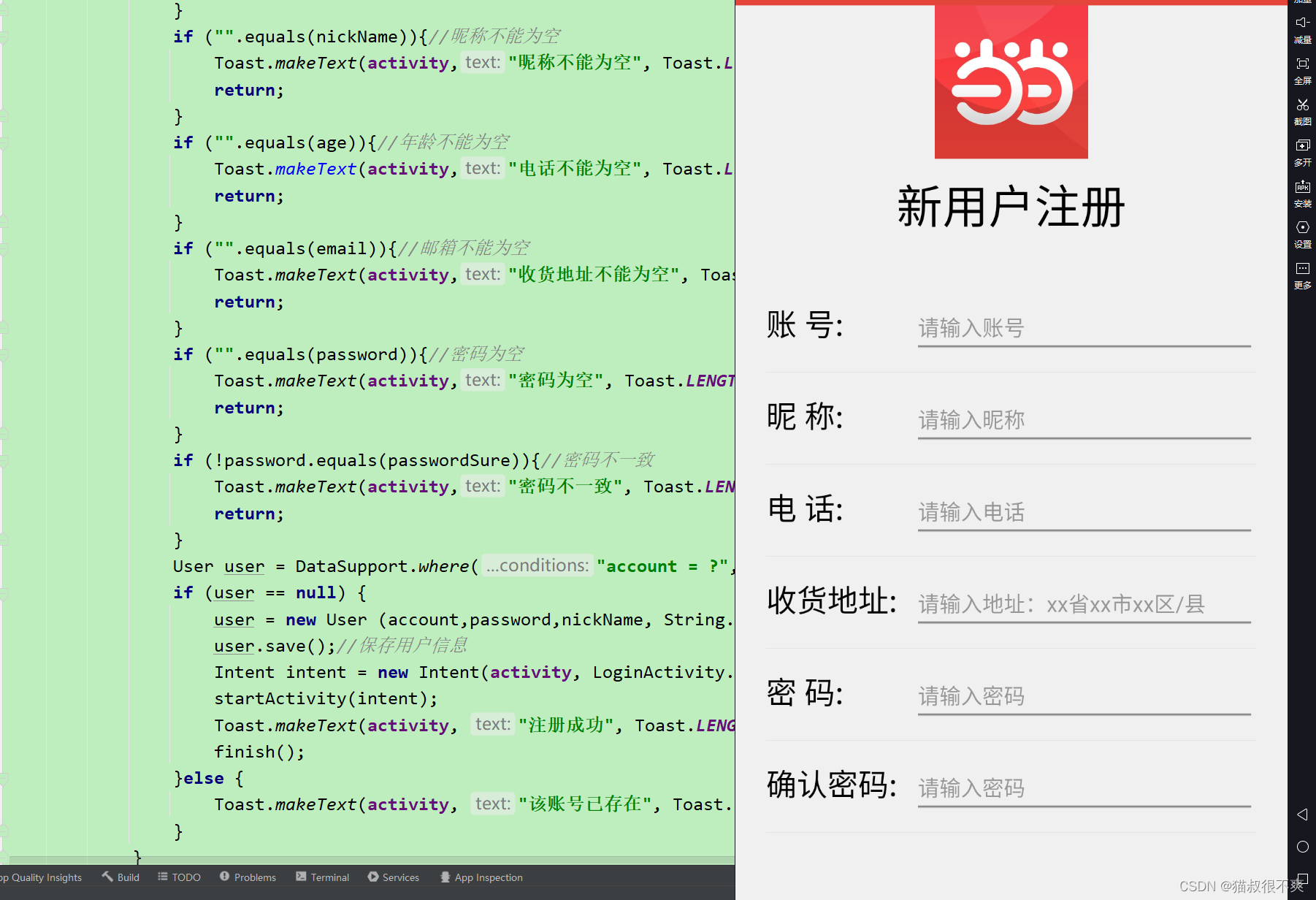Click the if (user == null) line

coord(270,592)
